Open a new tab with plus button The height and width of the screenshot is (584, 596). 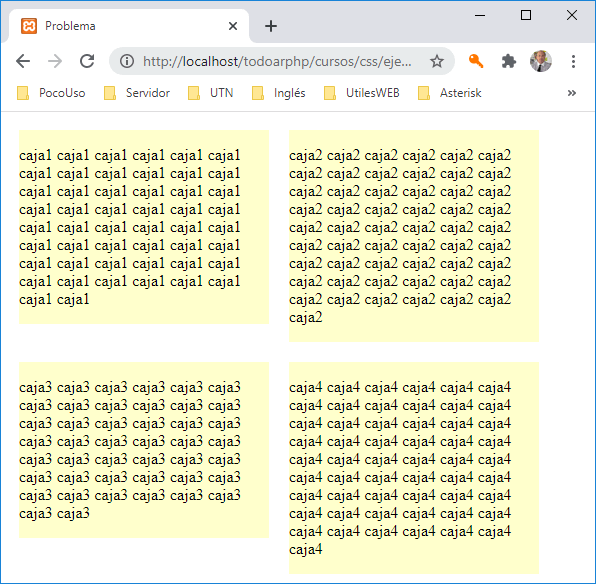coord(271,26)
